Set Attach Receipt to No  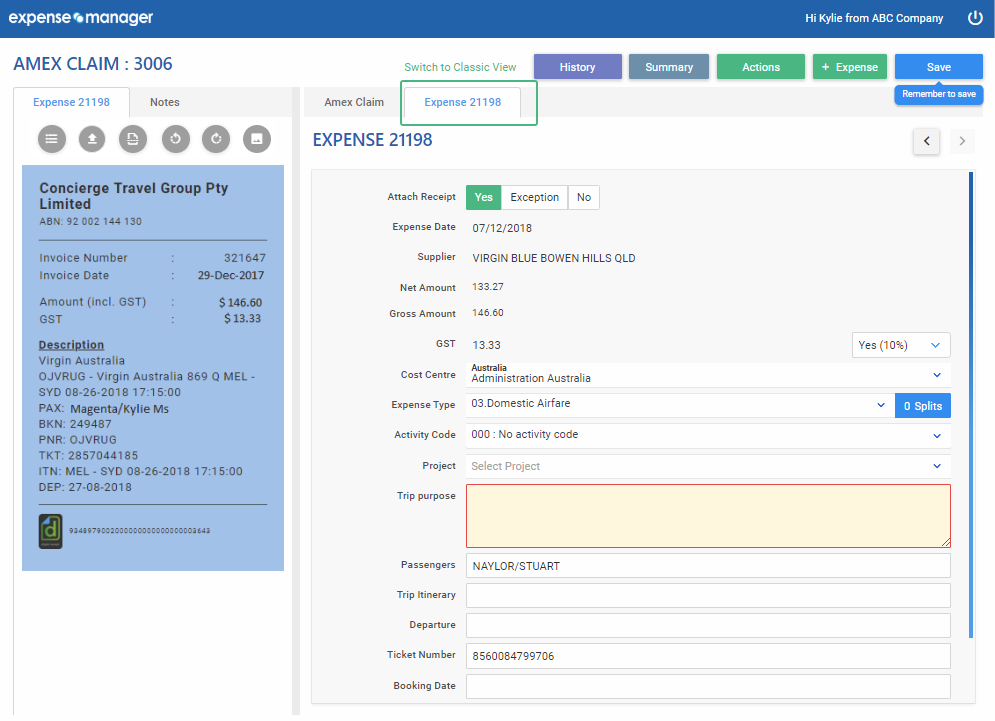click(584, 197)
